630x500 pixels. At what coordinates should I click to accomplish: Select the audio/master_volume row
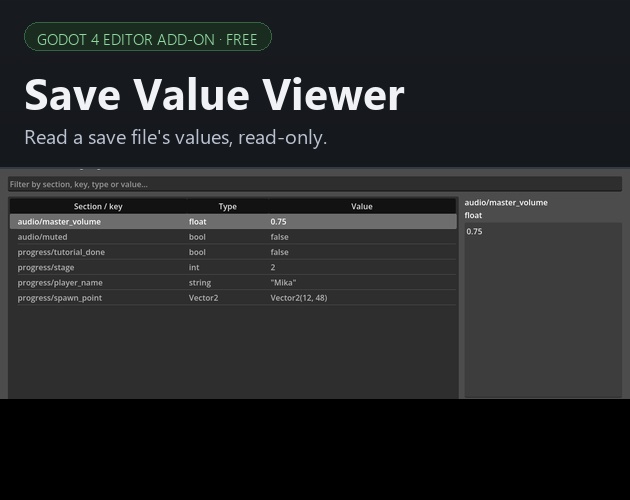pyautogui.click(x=233, y=221)
